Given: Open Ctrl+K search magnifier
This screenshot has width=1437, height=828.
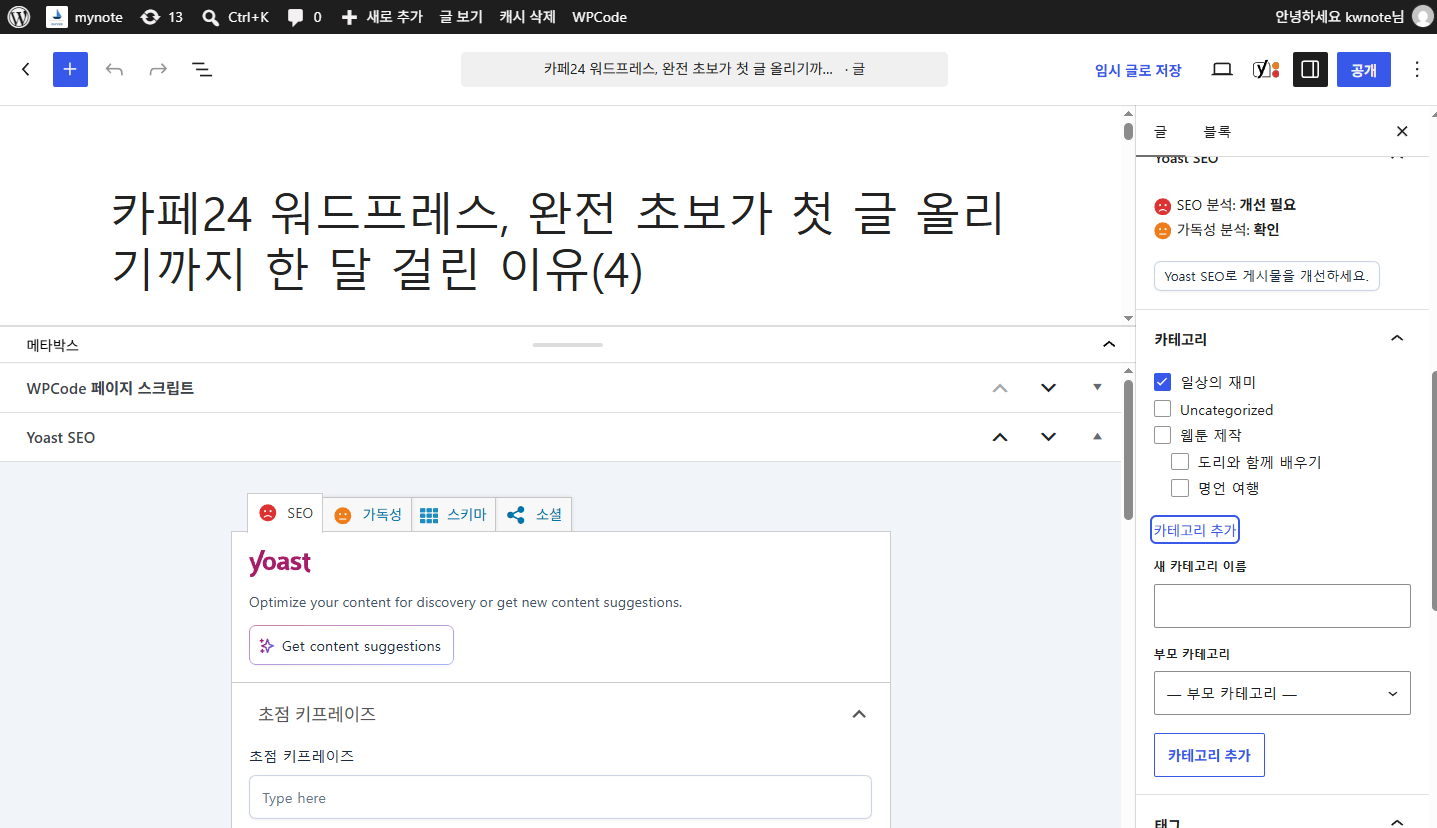Looking at the screenshot, I should tap(211, 17).
